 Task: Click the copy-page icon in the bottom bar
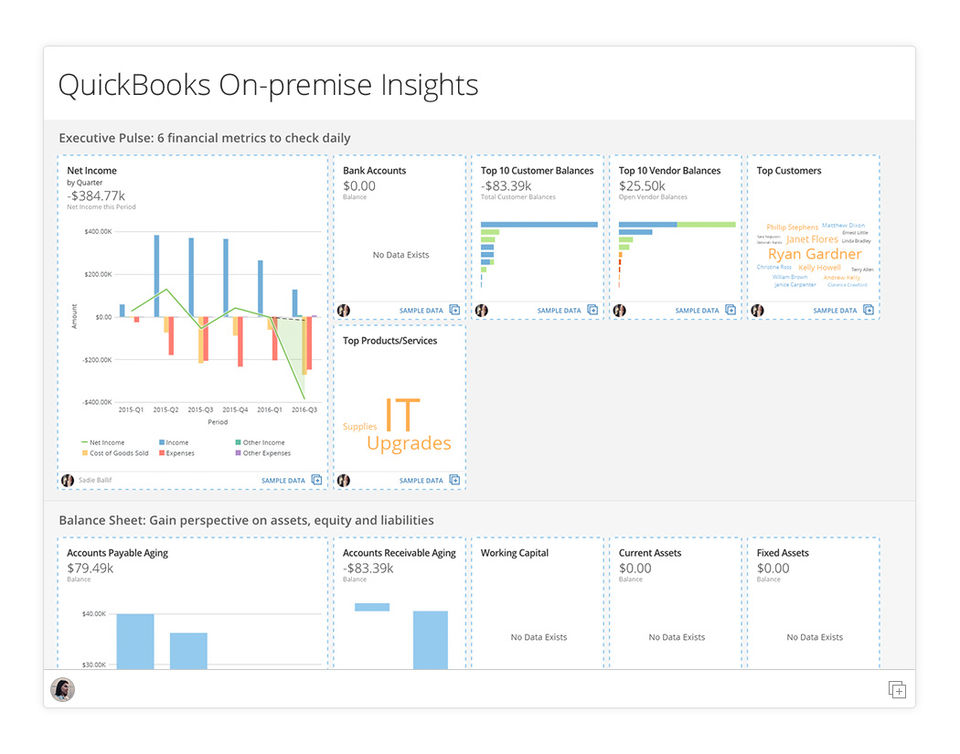pos(897,690)
